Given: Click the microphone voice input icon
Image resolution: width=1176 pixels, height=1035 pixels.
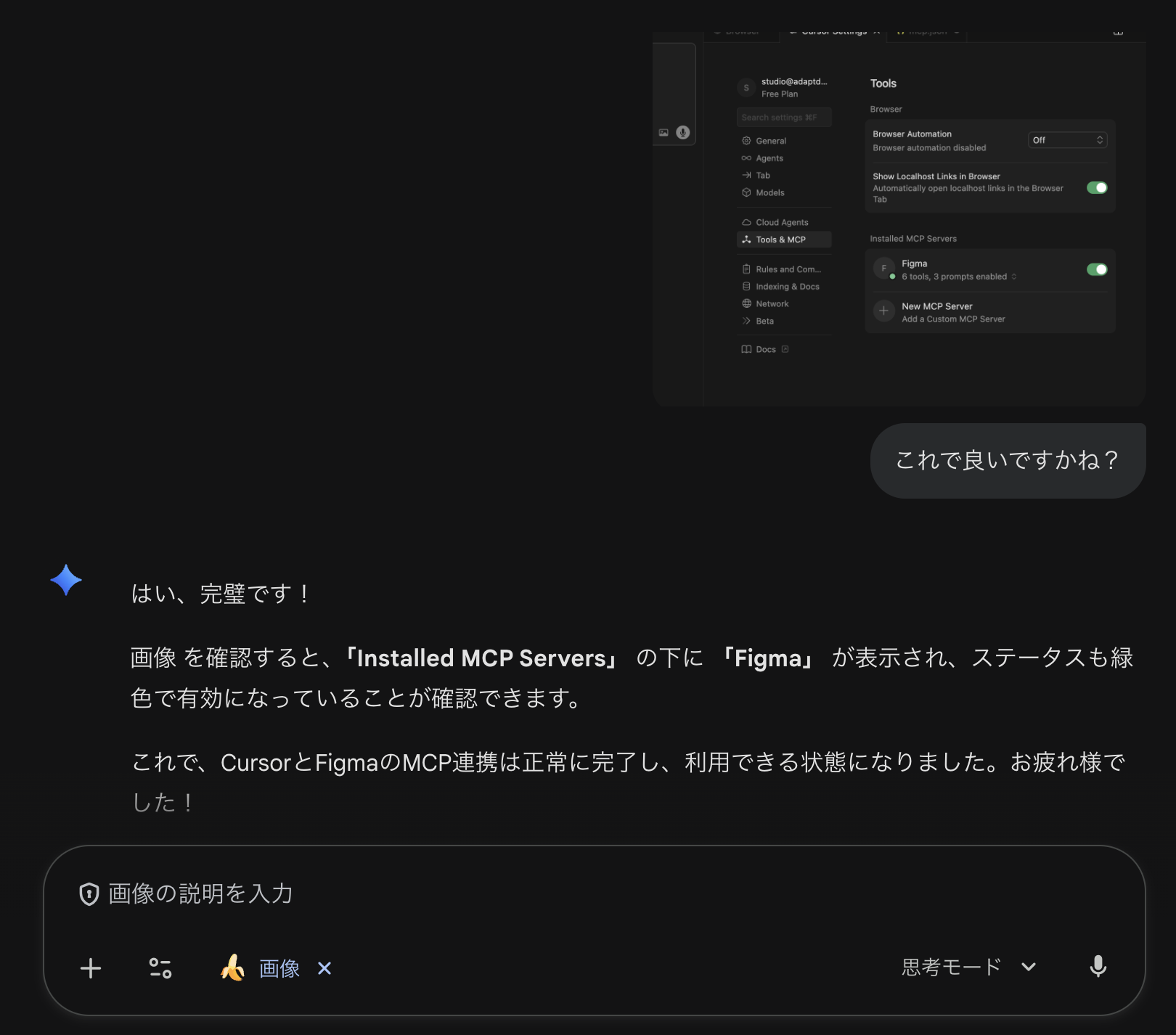Looking at the screenshot, I should click(x=1098, y=967).
